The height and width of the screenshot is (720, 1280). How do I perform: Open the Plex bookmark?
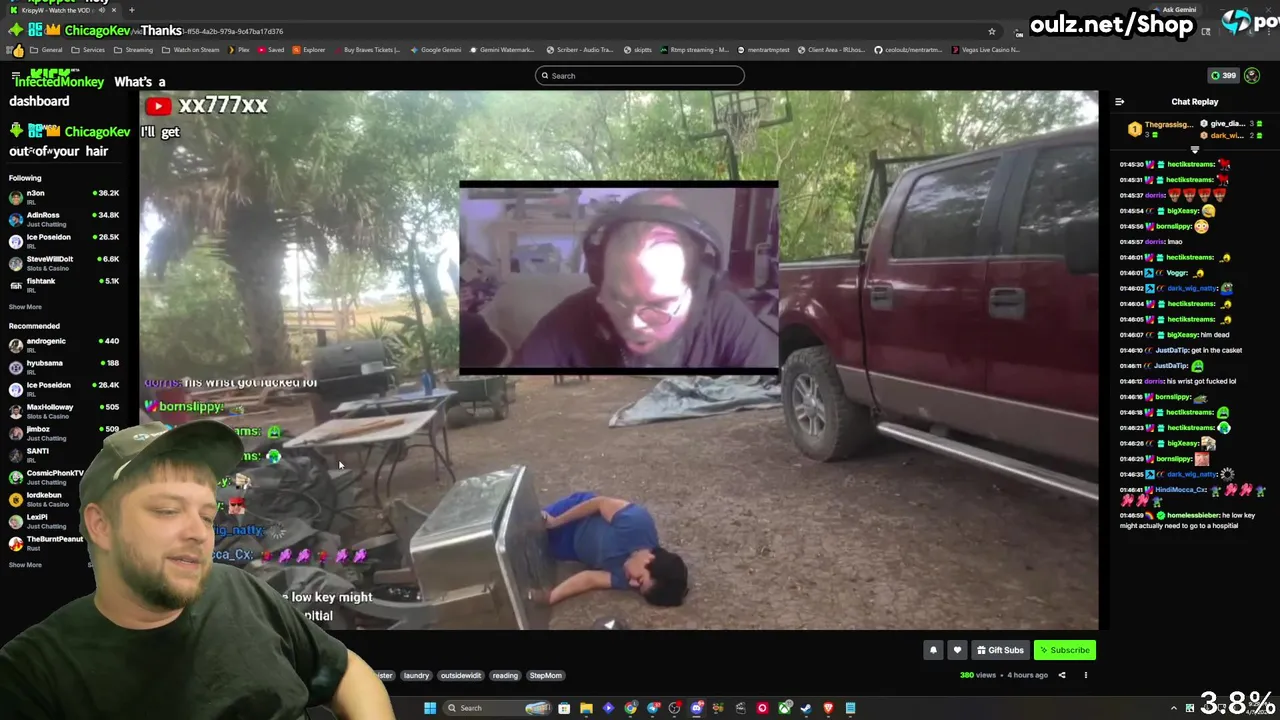(238, 50)
